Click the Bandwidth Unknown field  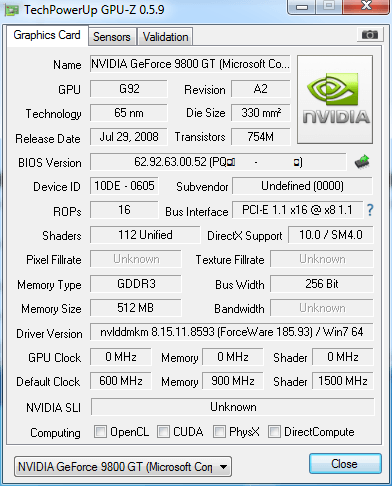click(322, 308)
